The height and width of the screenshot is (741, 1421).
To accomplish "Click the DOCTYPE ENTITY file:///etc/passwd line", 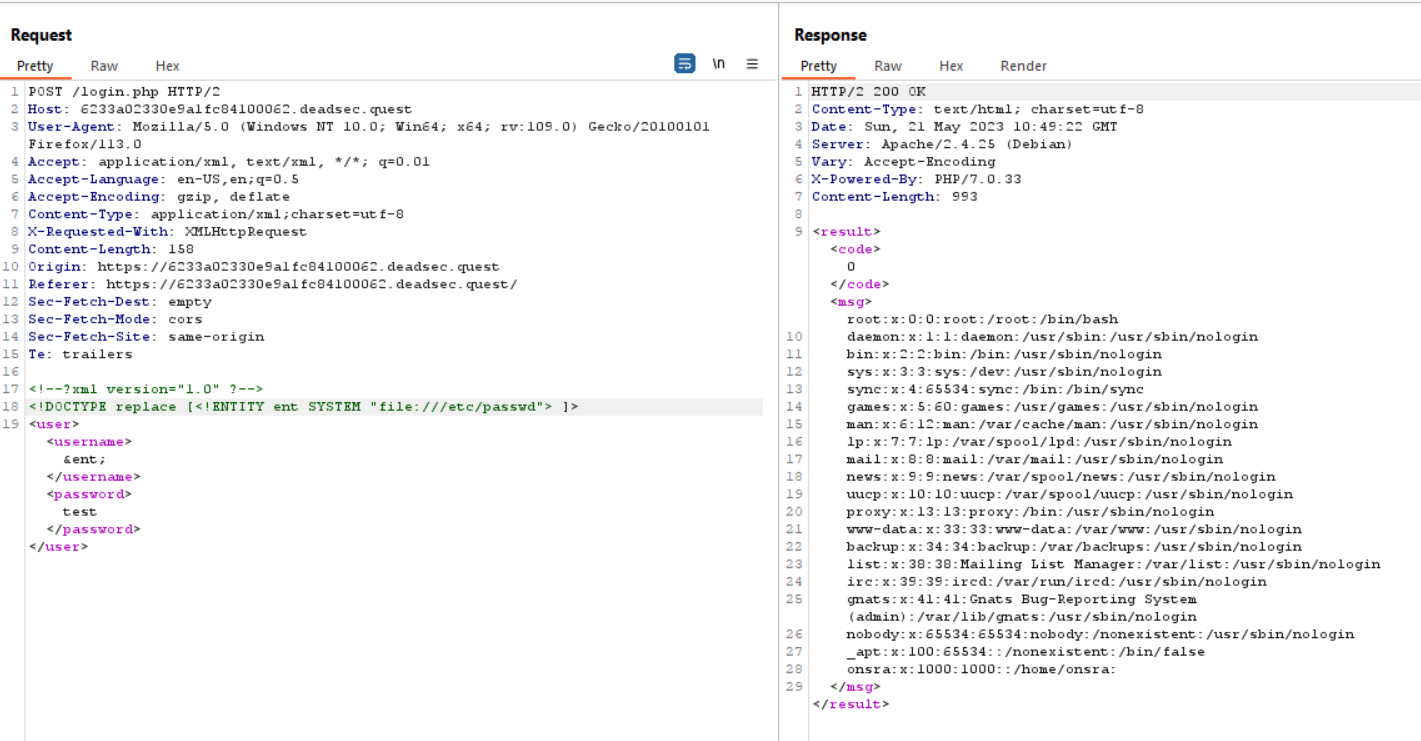I will click(x=303, y=407).
